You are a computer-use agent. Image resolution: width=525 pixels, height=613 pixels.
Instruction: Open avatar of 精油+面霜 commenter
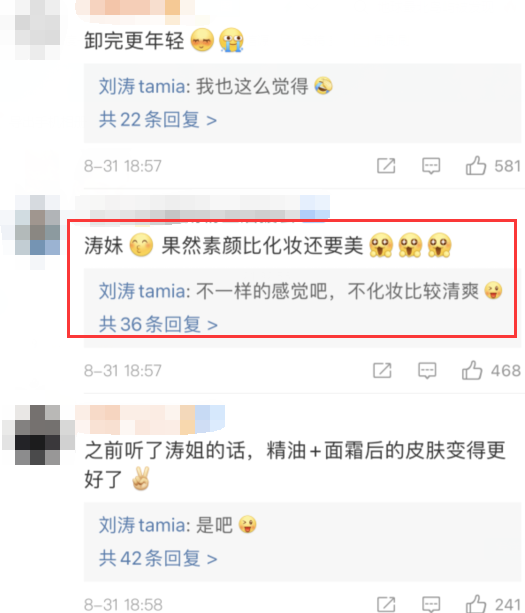(37, 435)
